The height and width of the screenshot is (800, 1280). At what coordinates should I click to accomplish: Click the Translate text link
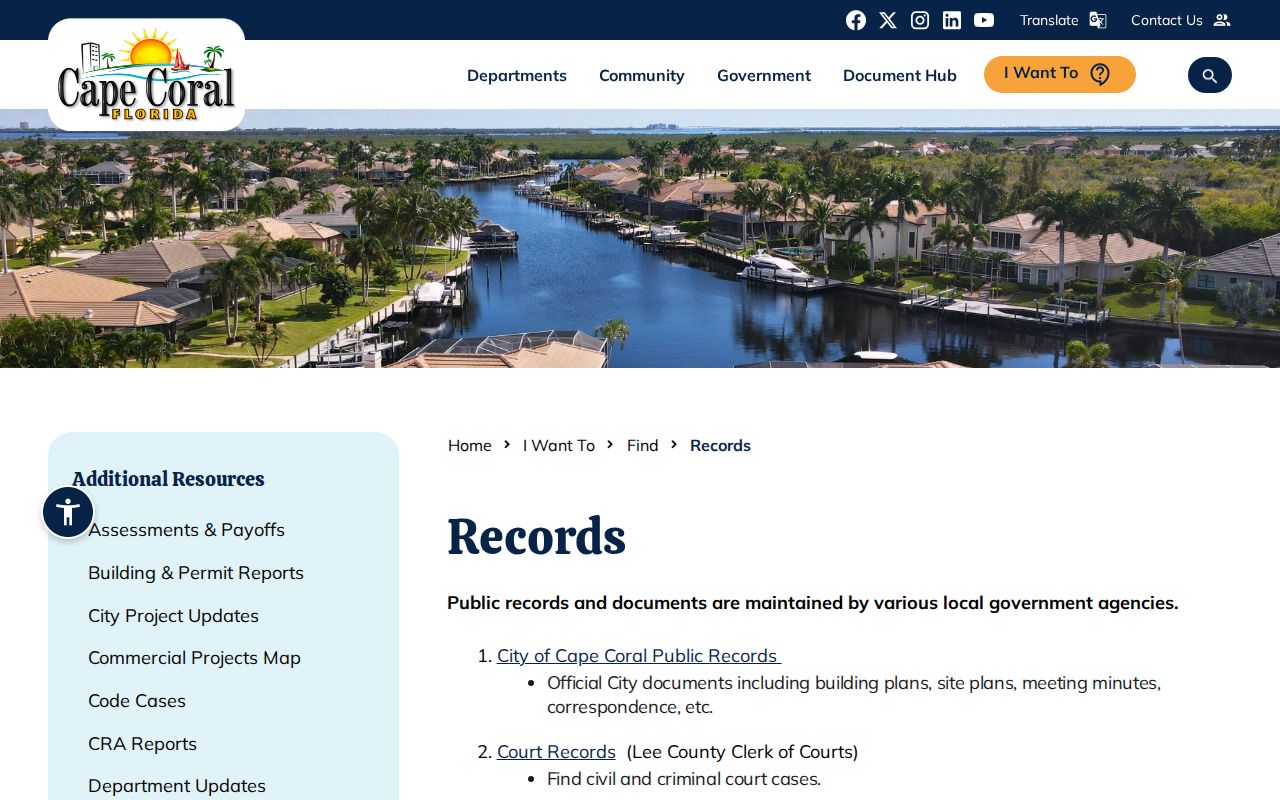(x=1049, y=20)
